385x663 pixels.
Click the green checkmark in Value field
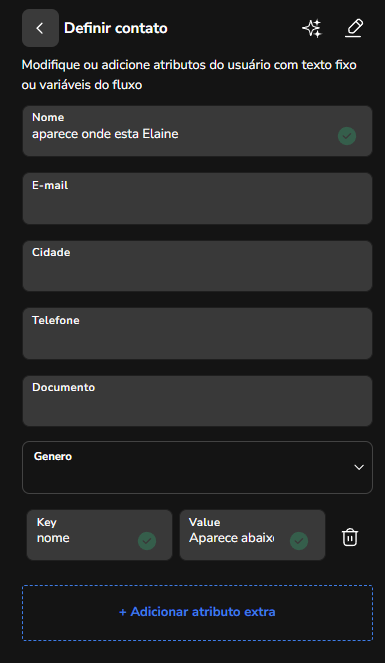[x=299, y=541]
